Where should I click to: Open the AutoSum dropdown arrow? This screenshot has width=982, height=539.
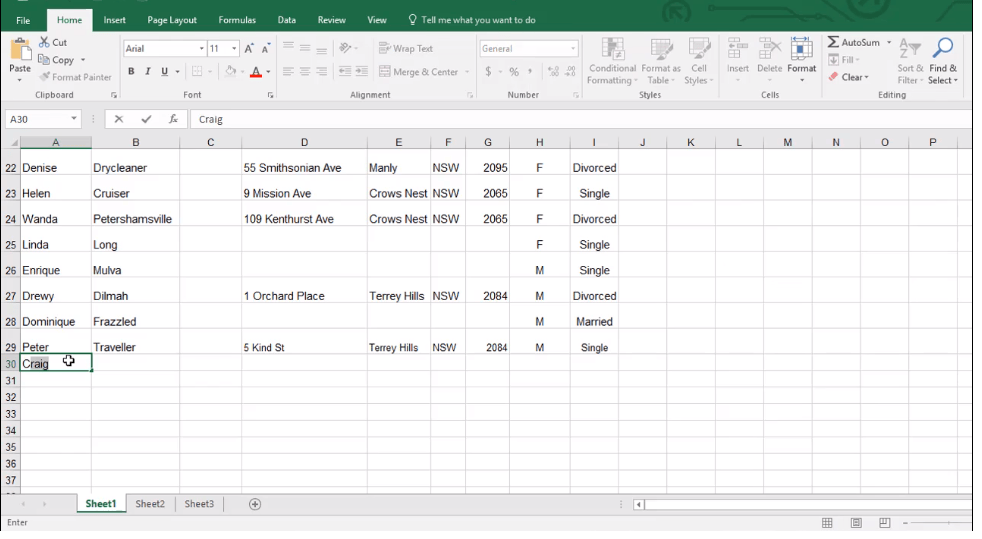click(x=889, y=42)
